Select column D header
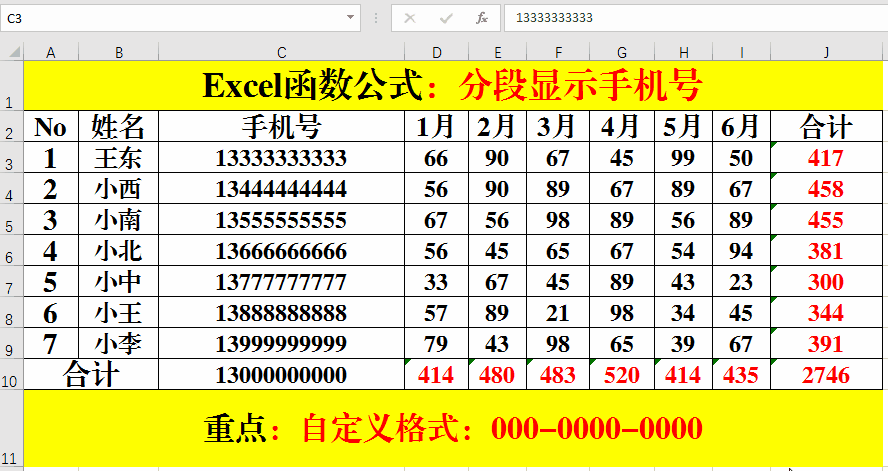Viewport: 888px width, 471px height. click(x=437, y=53)
